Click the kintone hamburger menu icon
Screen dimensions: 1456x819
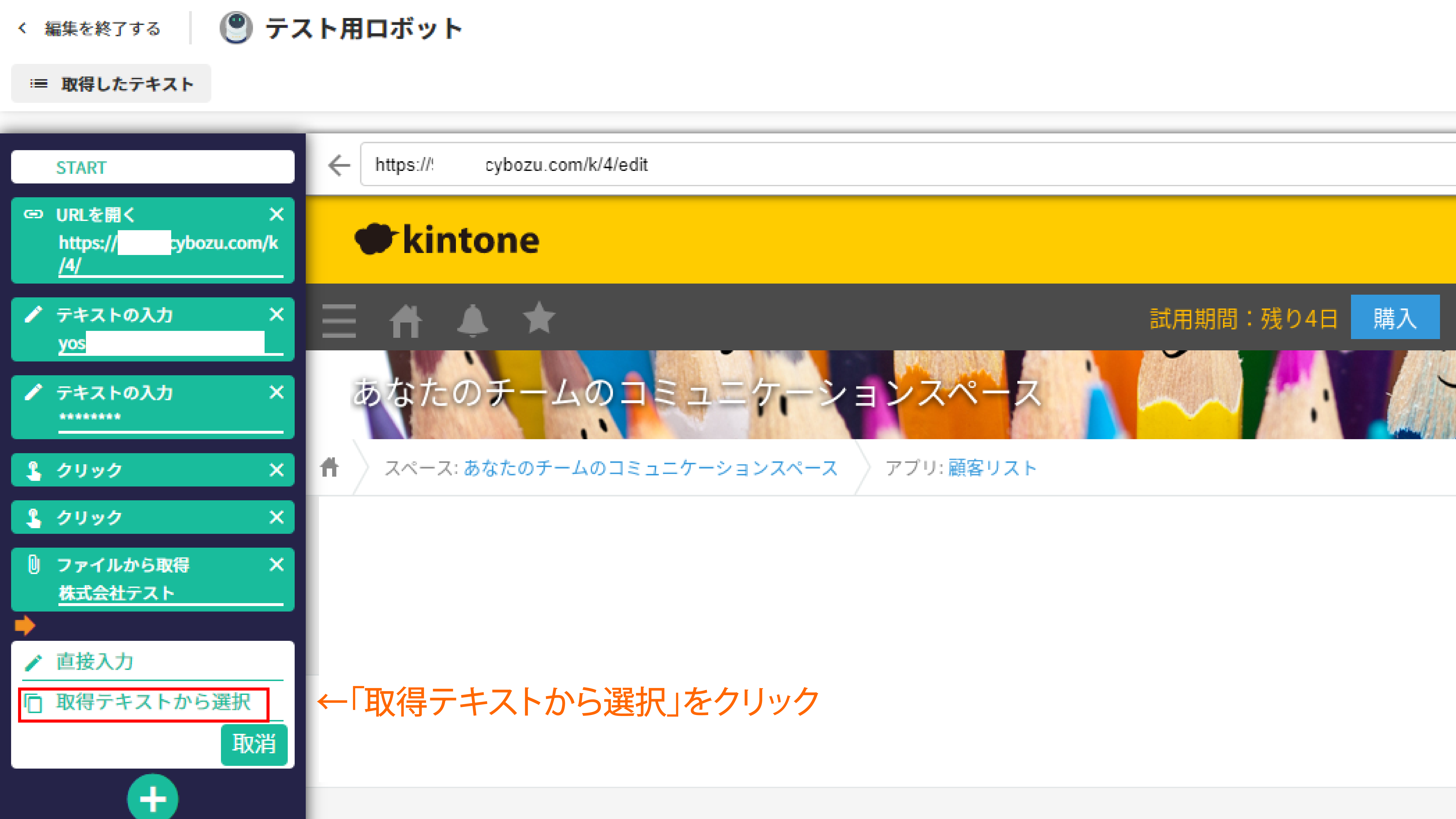(339, 320)
